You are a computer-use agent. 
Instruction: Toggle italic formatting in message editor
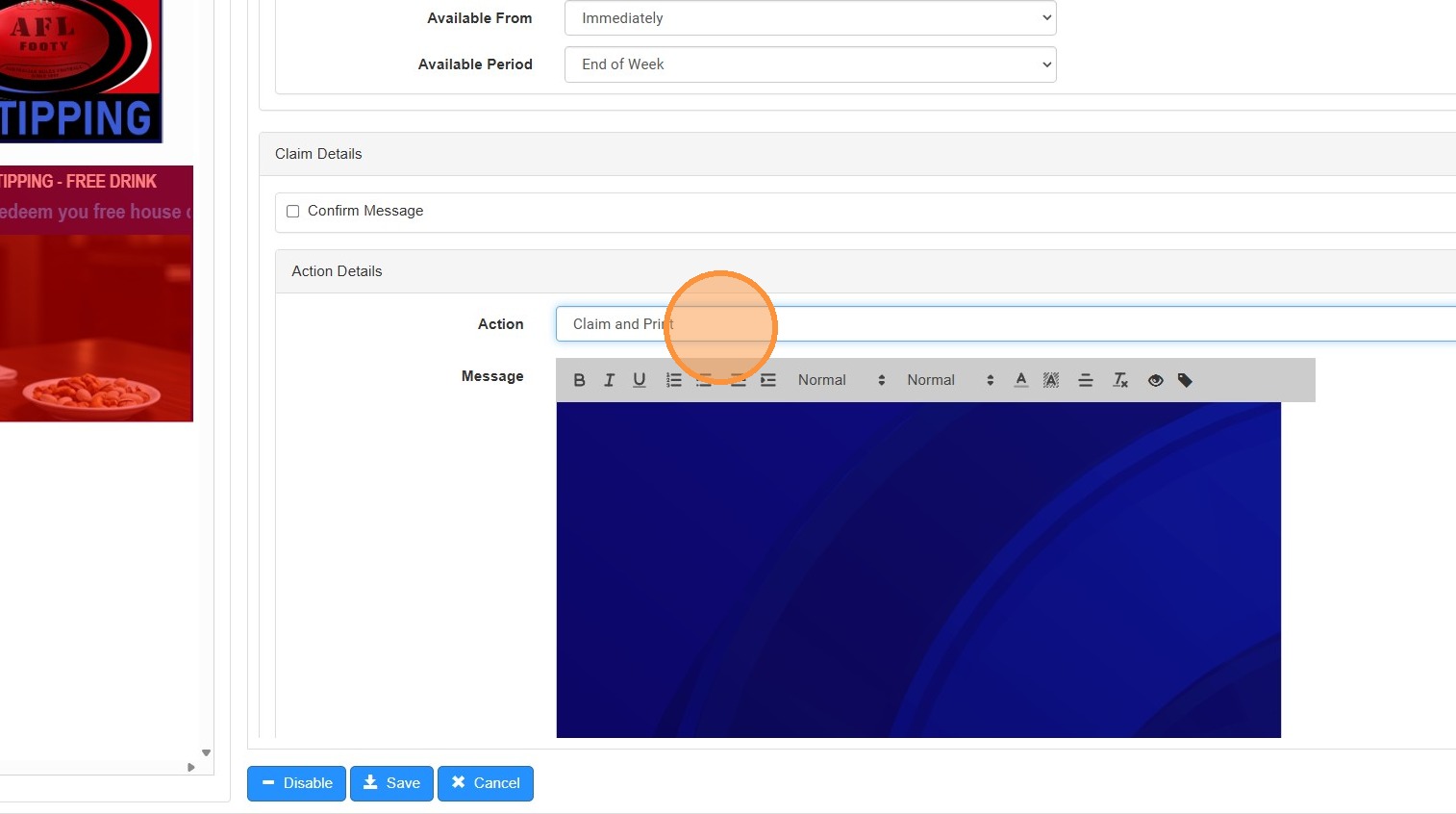tap(609, 380)
